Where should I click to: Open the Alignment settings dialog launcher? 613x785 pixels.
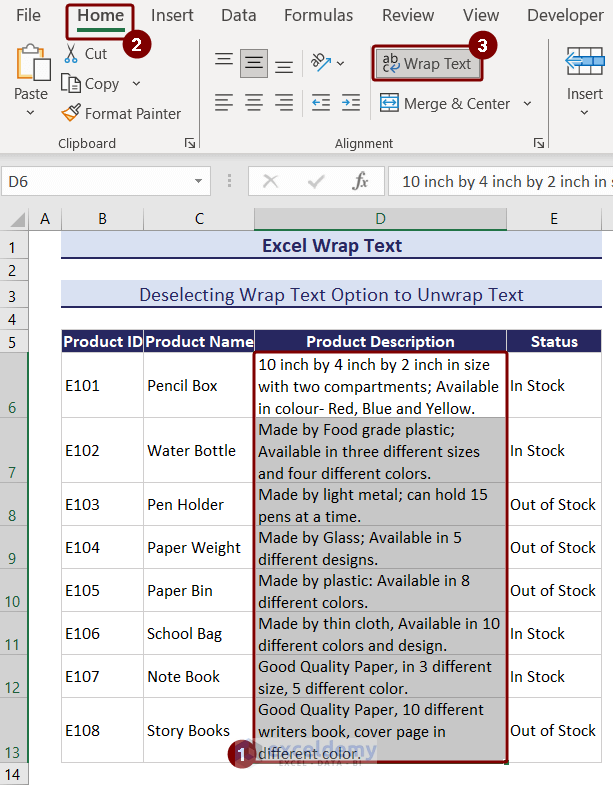539,144
